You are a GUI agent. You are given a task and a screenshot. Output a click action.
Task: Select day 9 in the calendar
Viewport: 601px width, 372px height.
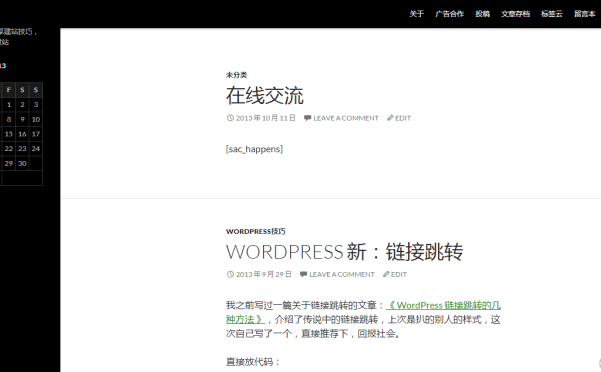tap(22, 120)
